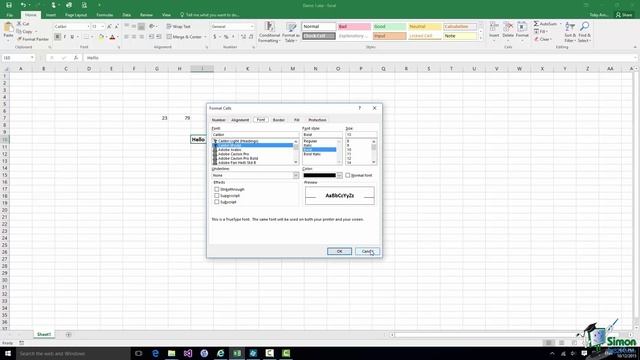Open the Borders dropdown arrow

click(91, 37)
